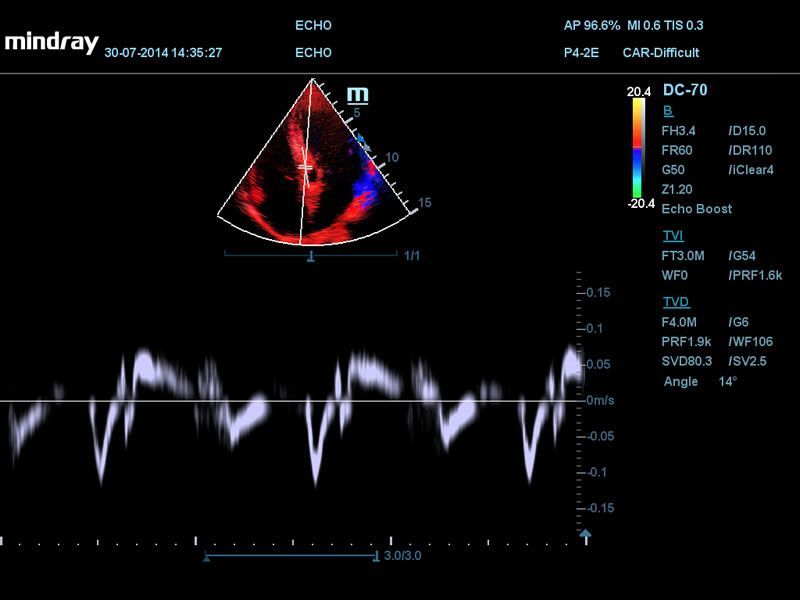Click the G50 gain parameter
This screenshot has width=800, height=600.
coord(673,170)
